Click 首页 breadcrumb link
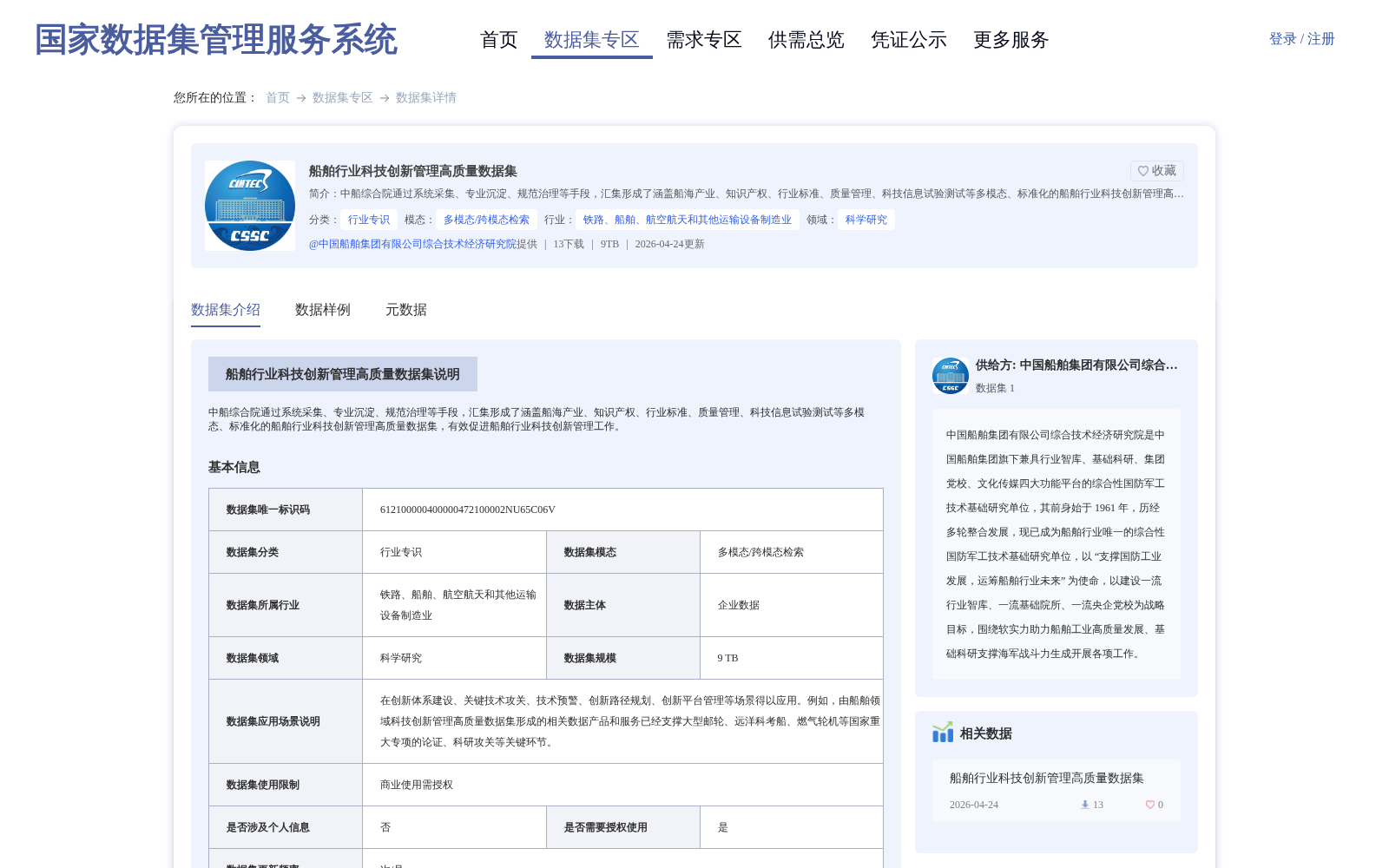 278,97
